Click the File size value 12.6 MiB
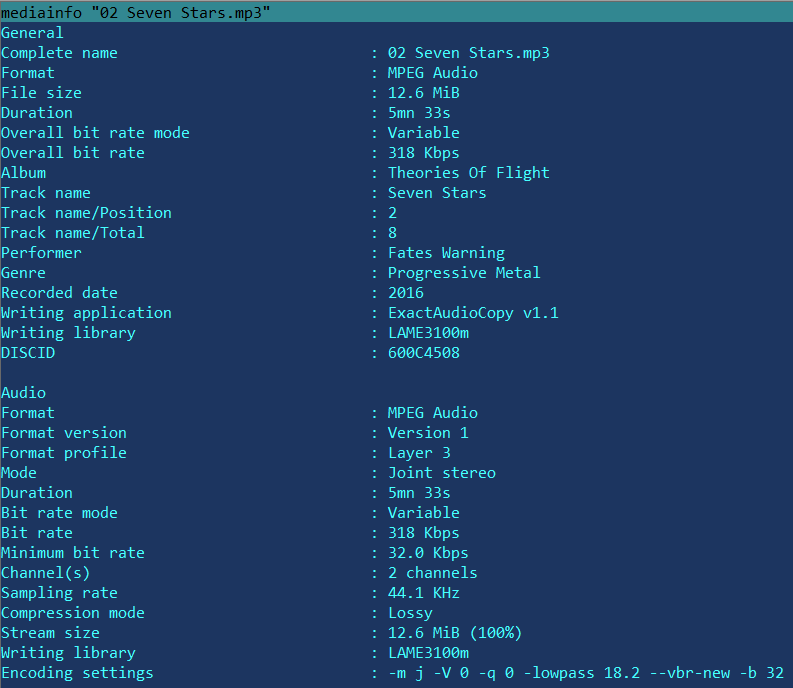793x688 pixels. tap(424, 93)
